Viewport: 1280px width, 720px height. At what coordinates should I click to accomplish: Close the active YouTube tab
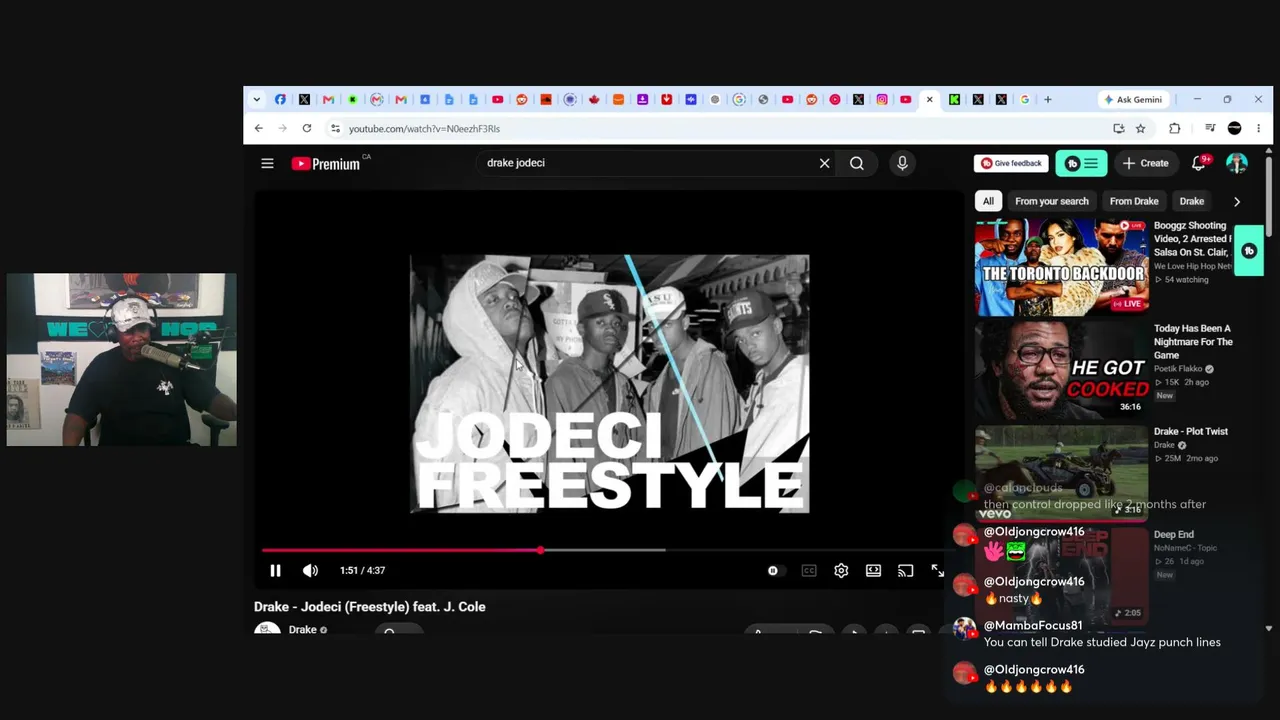click(929, 99)
